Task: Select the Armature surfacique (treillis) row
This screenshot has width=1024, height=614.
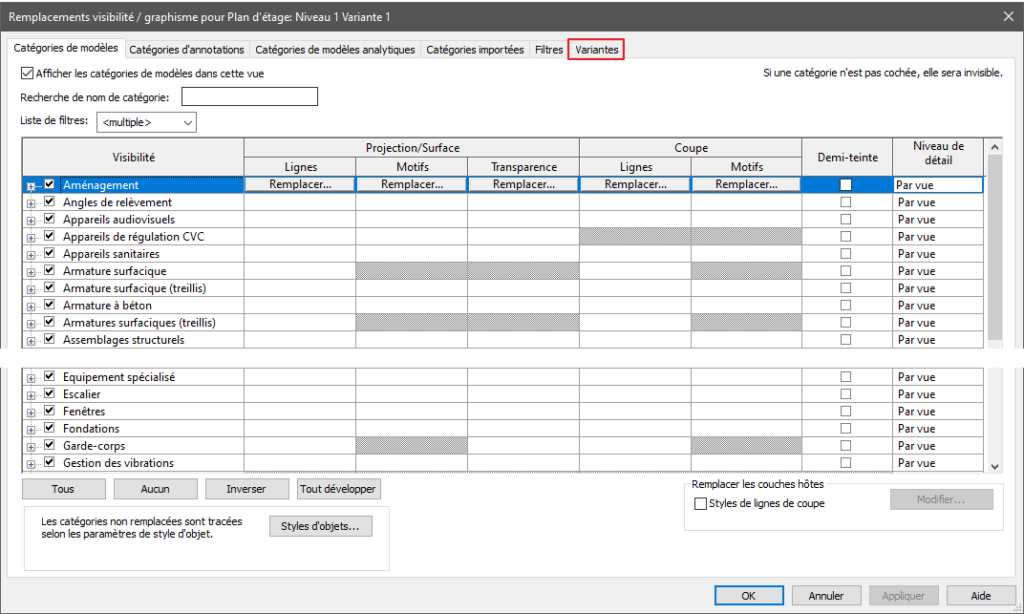Action: 135,288
